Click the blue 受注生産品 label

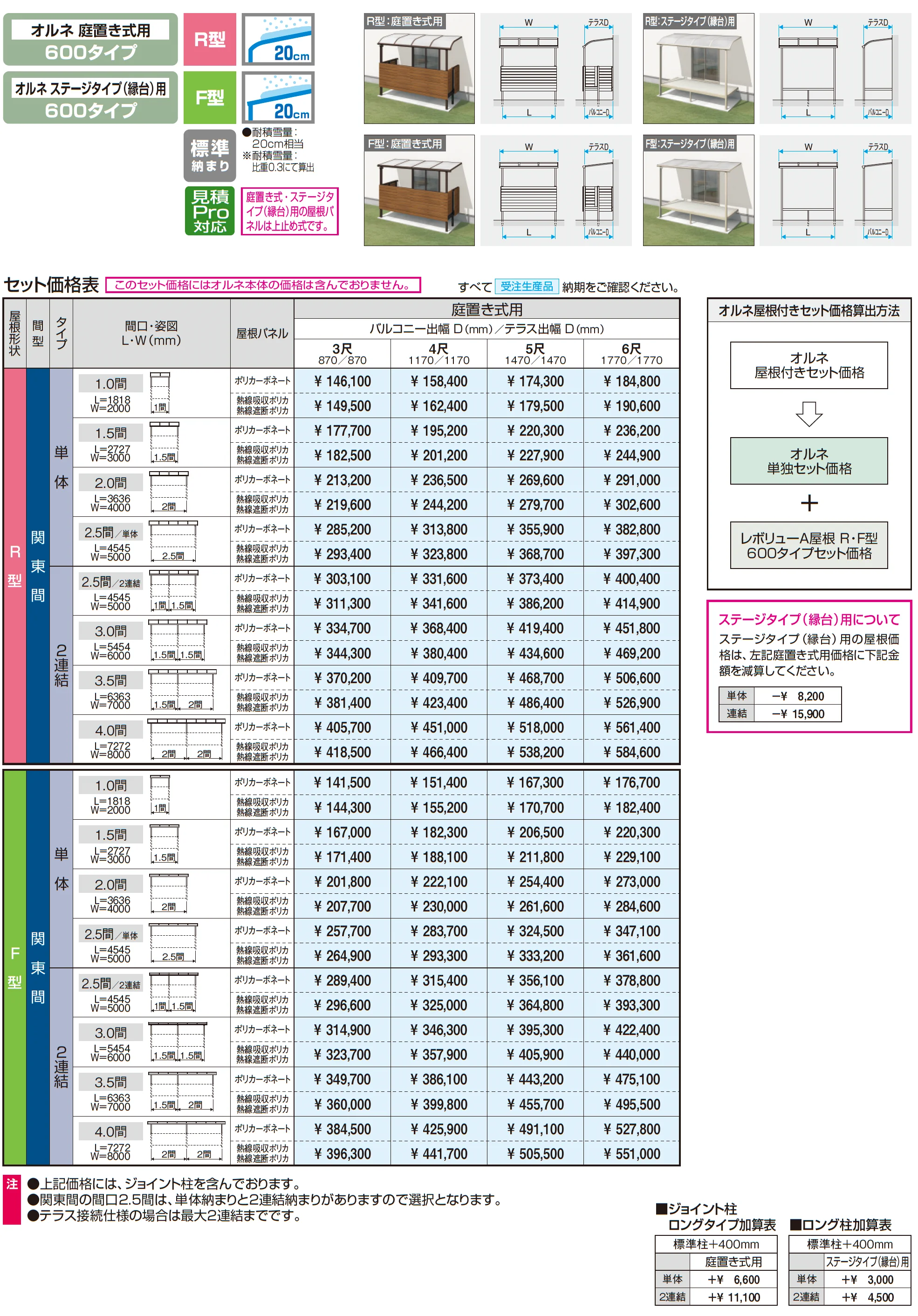pyautogui.click(x=527, y=286)
